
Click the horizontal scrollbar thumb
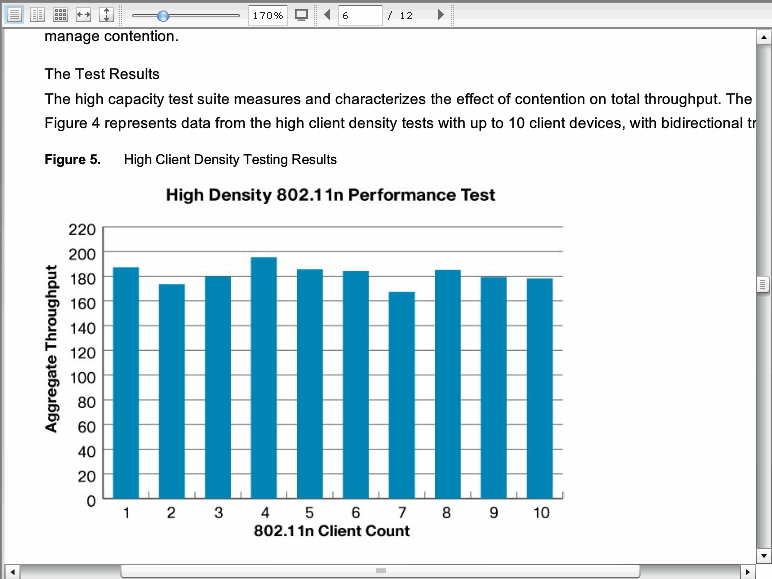point(380,571)
